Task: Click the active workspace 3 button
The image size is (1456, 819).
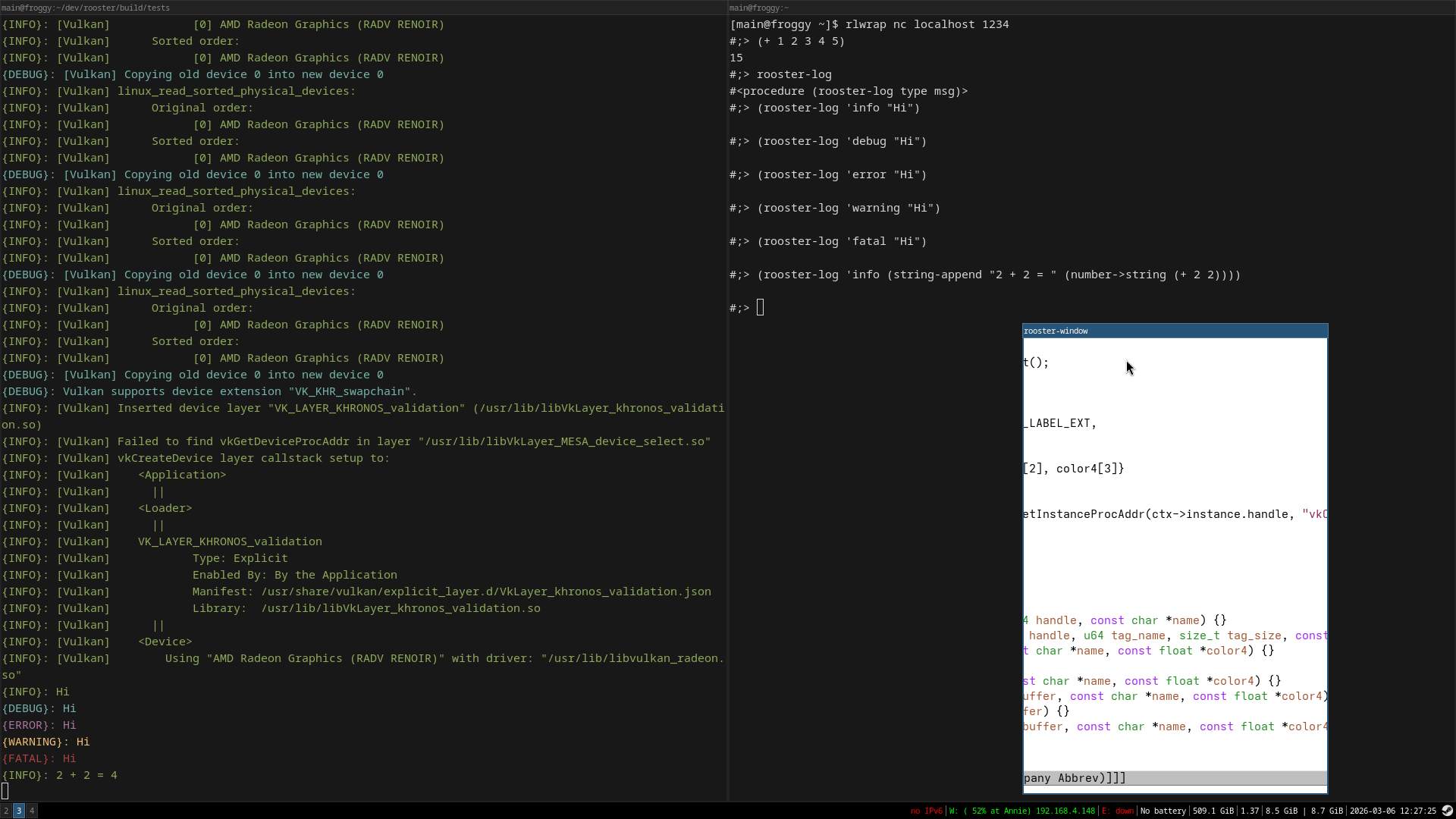Action: coord(19,811)
